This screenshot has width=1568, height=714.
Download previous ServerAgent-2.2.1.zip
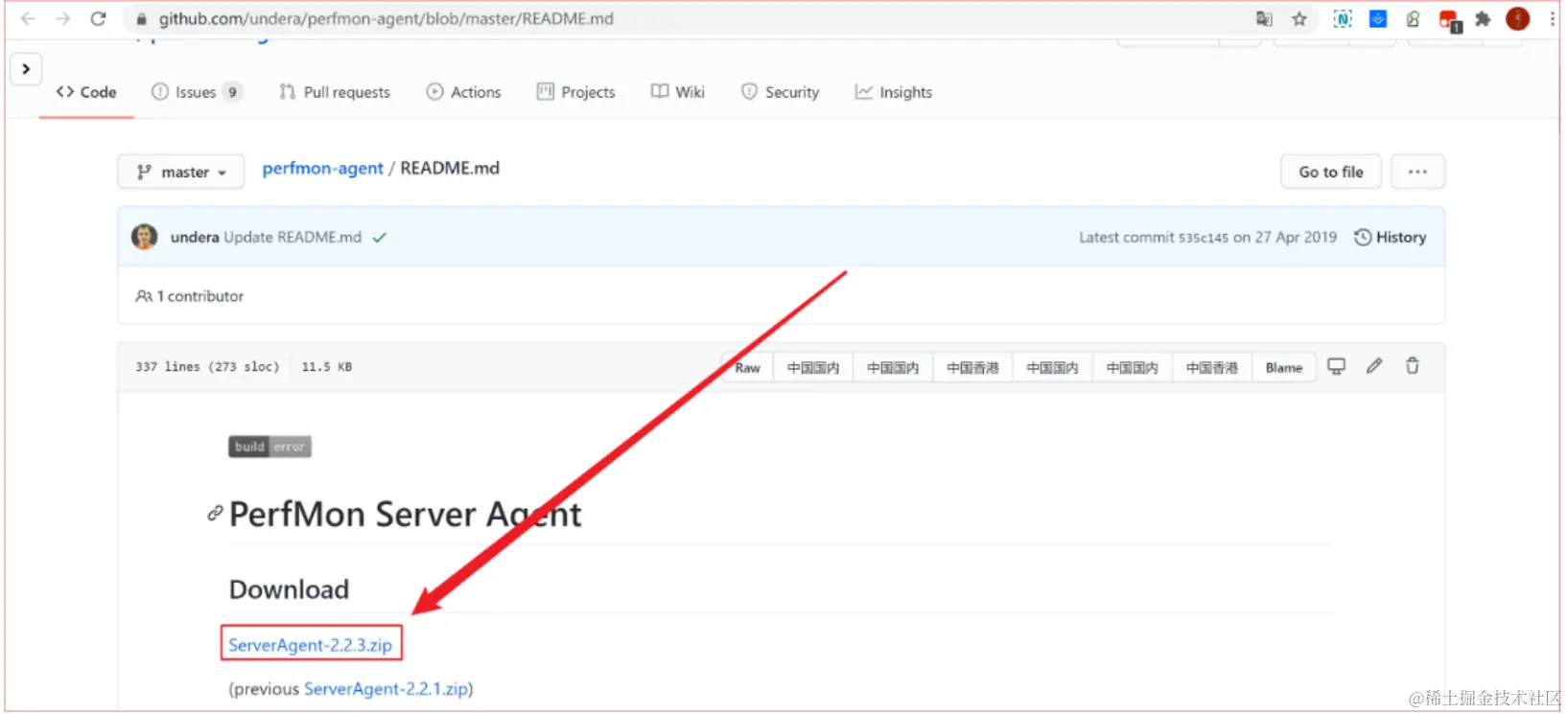386,688
